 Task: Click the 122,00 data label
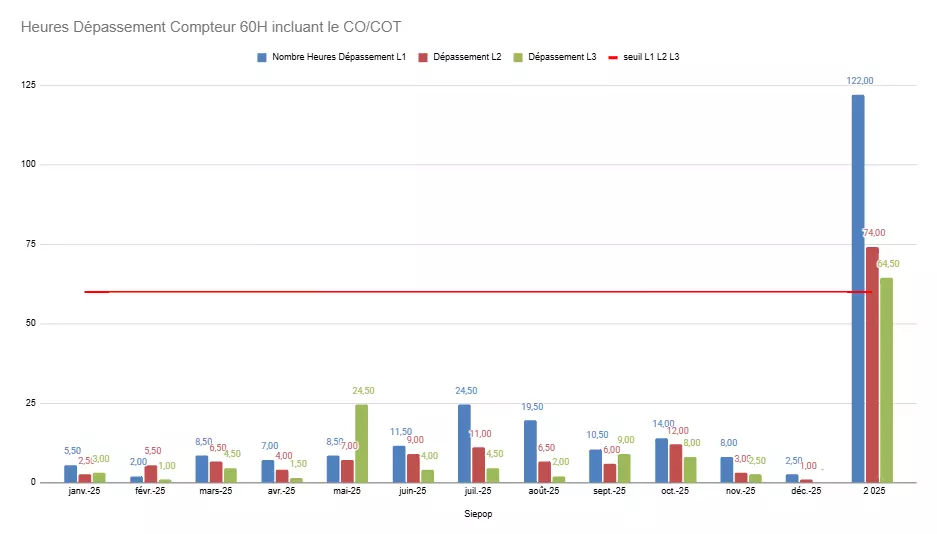coord(859,81)
